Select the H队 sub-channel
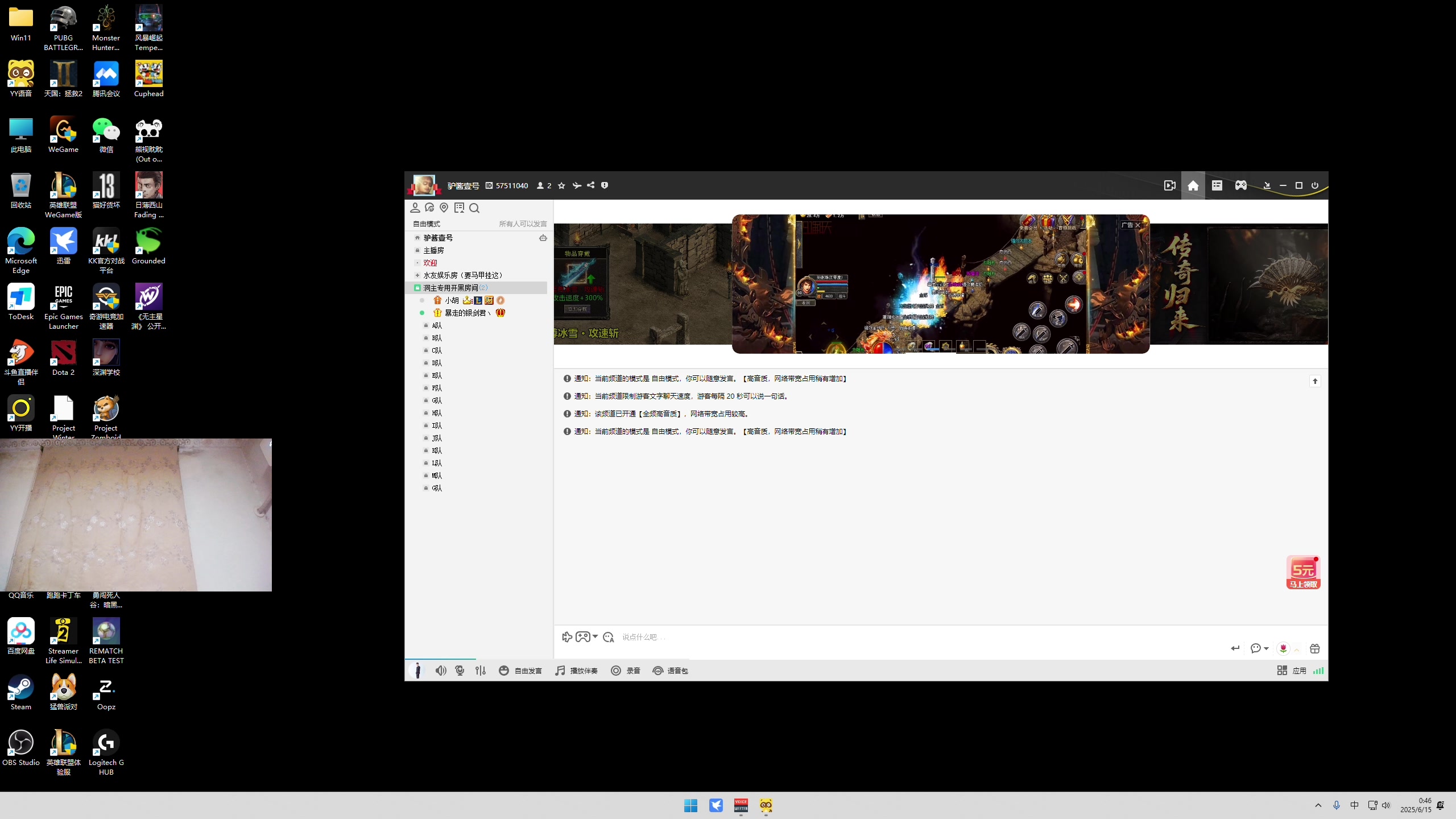The width and height of the screenshot is (1456, 819). pyautogui.click(x=437, y=413)
